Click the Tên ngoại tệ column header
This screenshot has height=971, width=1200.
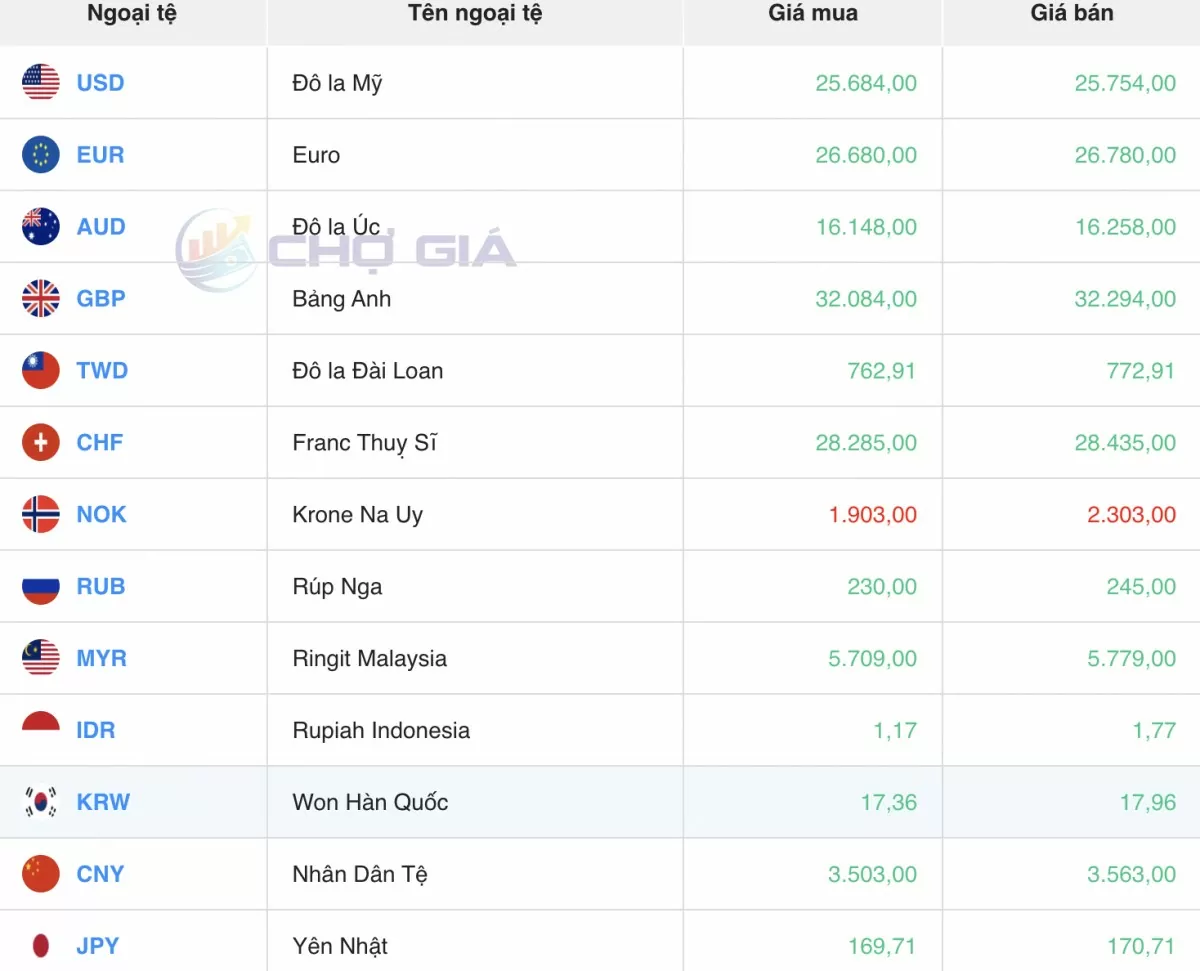click(474, 14)
